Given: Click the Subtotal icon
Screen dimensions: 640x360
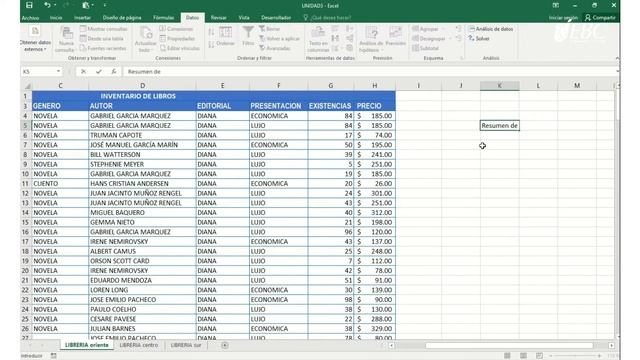Looking at the screenshot, I should pyautogui.click(x=425, y=48).
